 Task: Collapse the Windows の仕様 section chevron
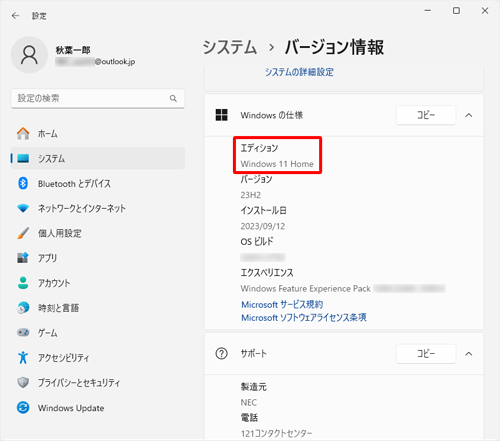pyautogui.click(x=469, y=115)
